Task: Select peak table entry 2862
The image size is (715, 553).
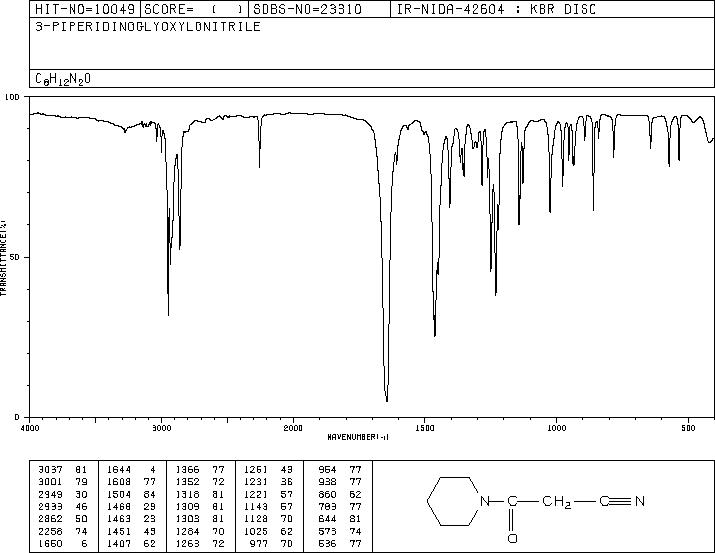Action: pos(63,519)
